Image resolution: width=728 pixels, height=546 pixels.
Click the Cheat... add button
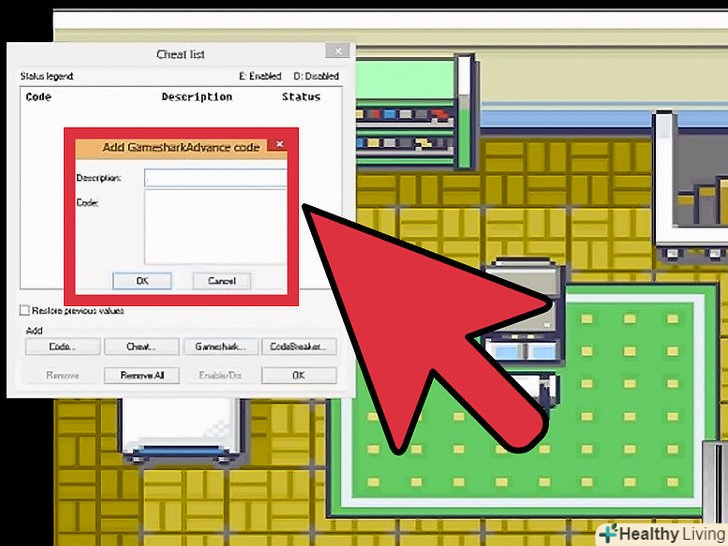click(x=142, y=346)
